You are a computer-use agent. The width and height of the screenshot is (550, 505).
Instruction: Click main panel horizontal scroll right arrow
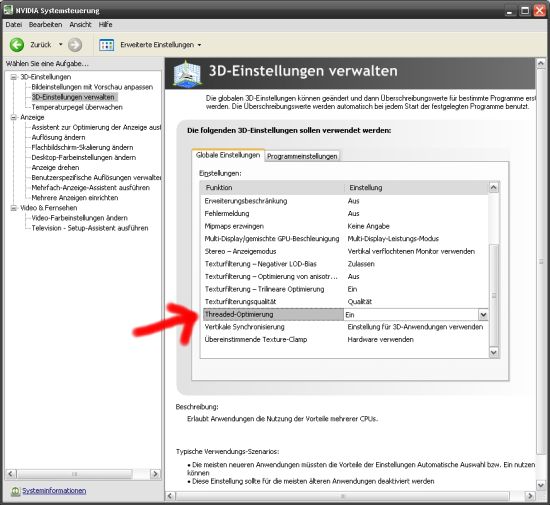(x=530, y=496)
